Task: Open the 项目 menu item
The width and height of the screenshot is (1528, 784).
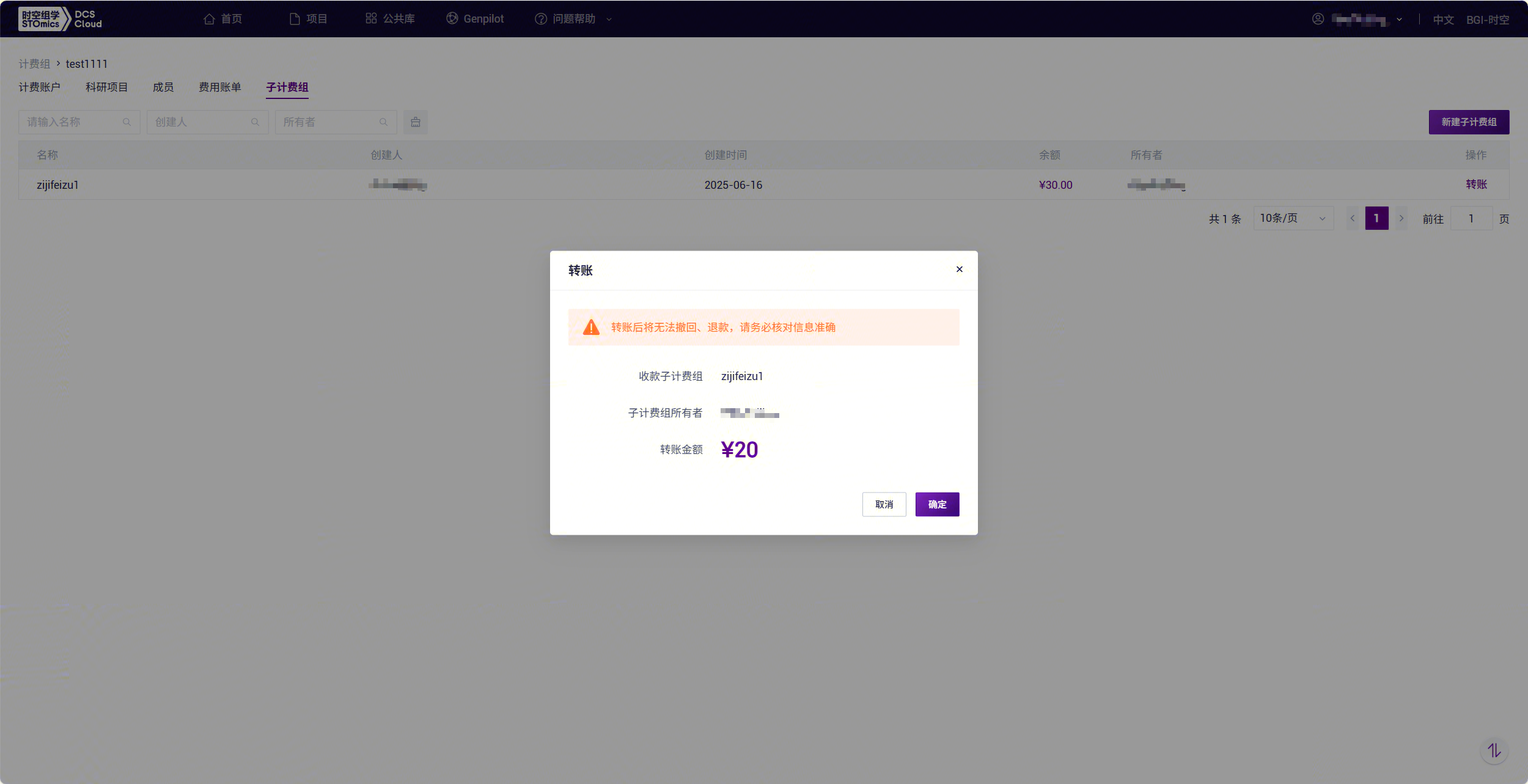Action: [x=308, y=19]
